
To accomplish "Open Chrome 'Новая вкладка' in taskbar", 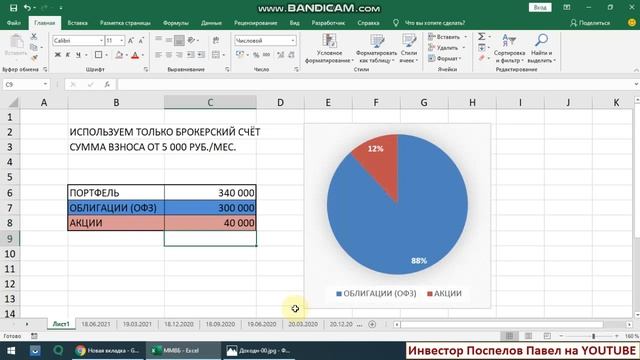I will (108, 351).
